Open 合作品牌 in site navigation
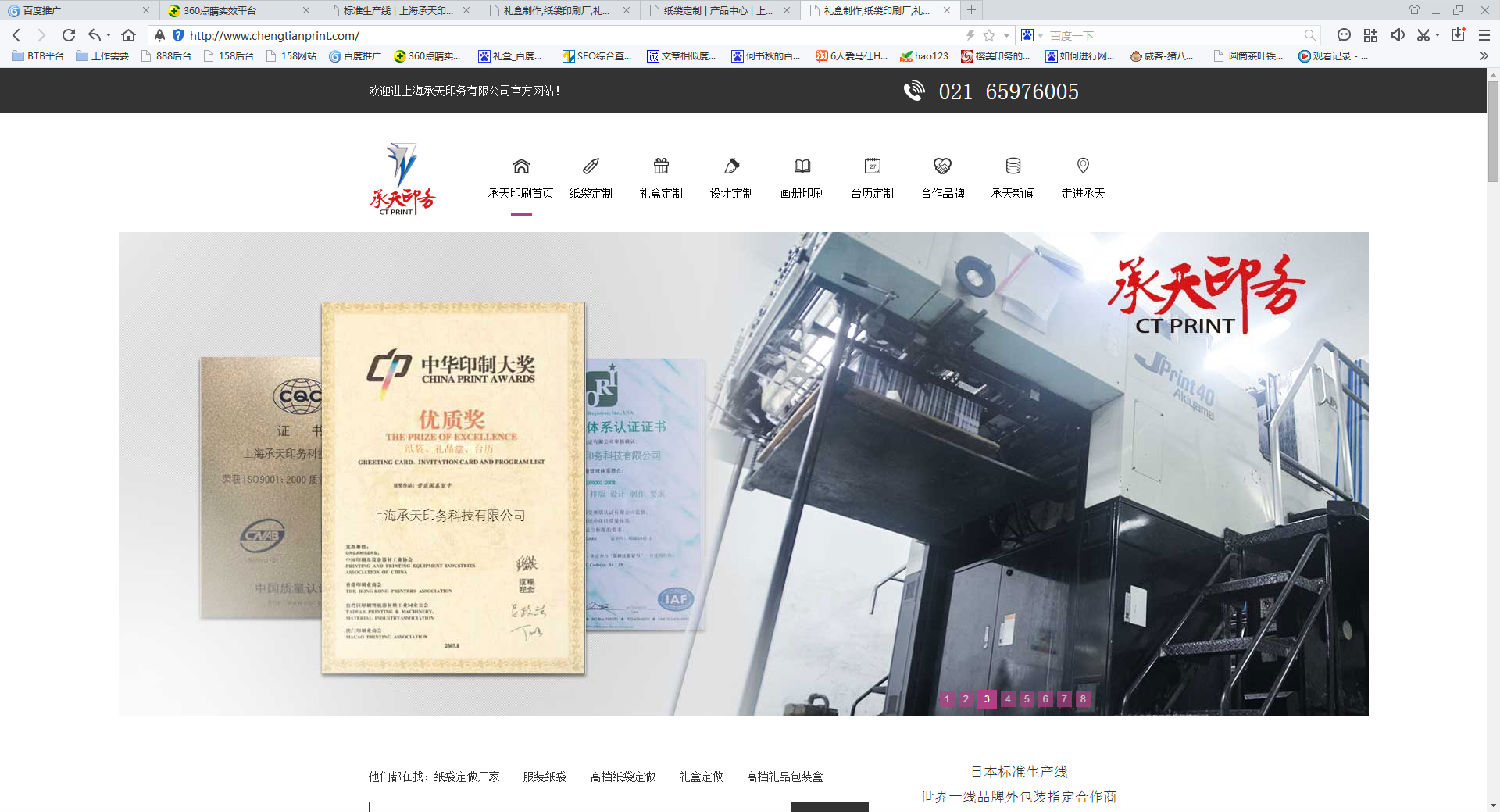The image size is (1500, 812). pos(942,193)
